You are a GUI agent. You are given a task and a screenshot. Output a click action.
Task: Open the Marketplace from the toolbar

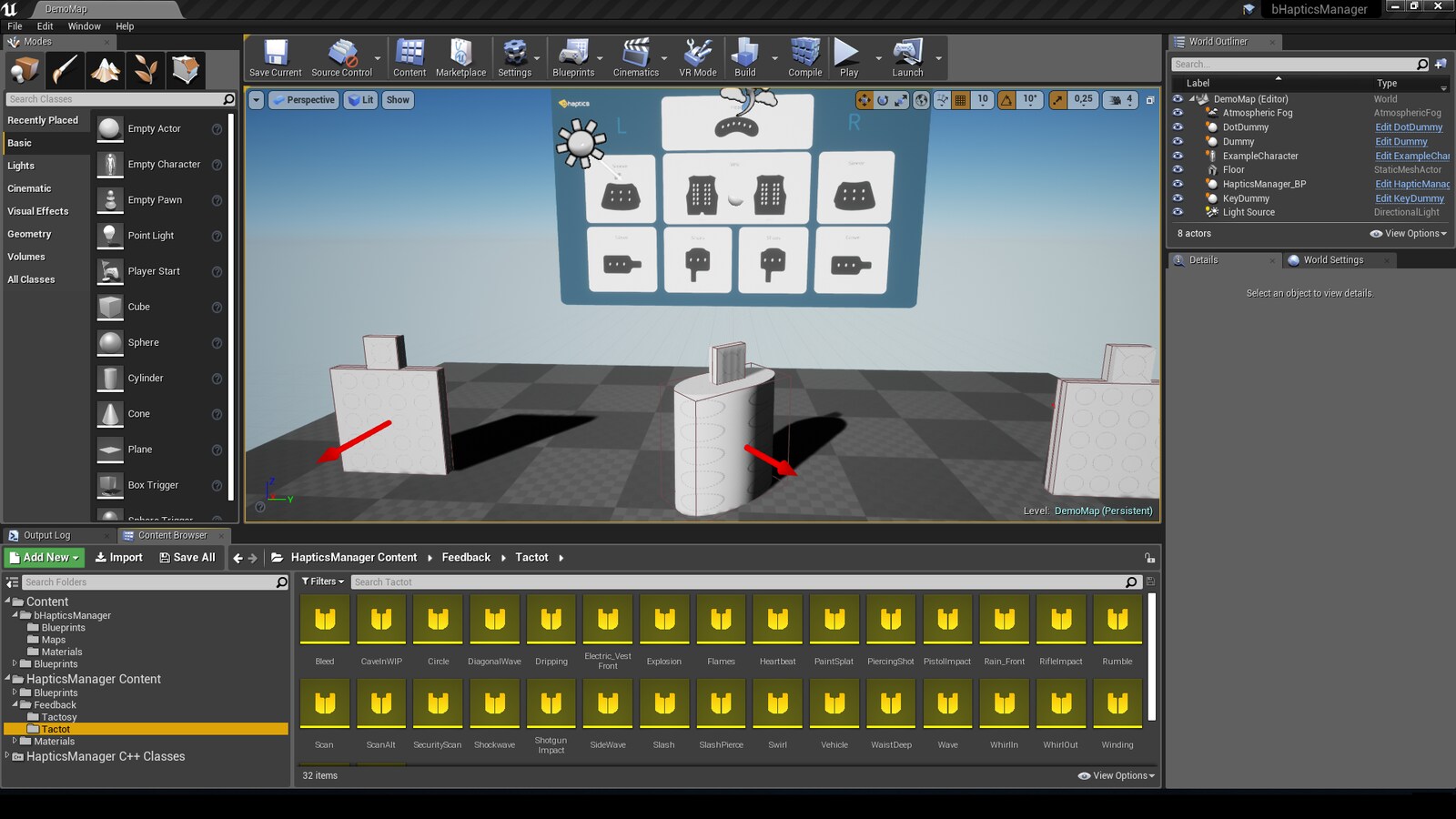(x=460, y=56)
